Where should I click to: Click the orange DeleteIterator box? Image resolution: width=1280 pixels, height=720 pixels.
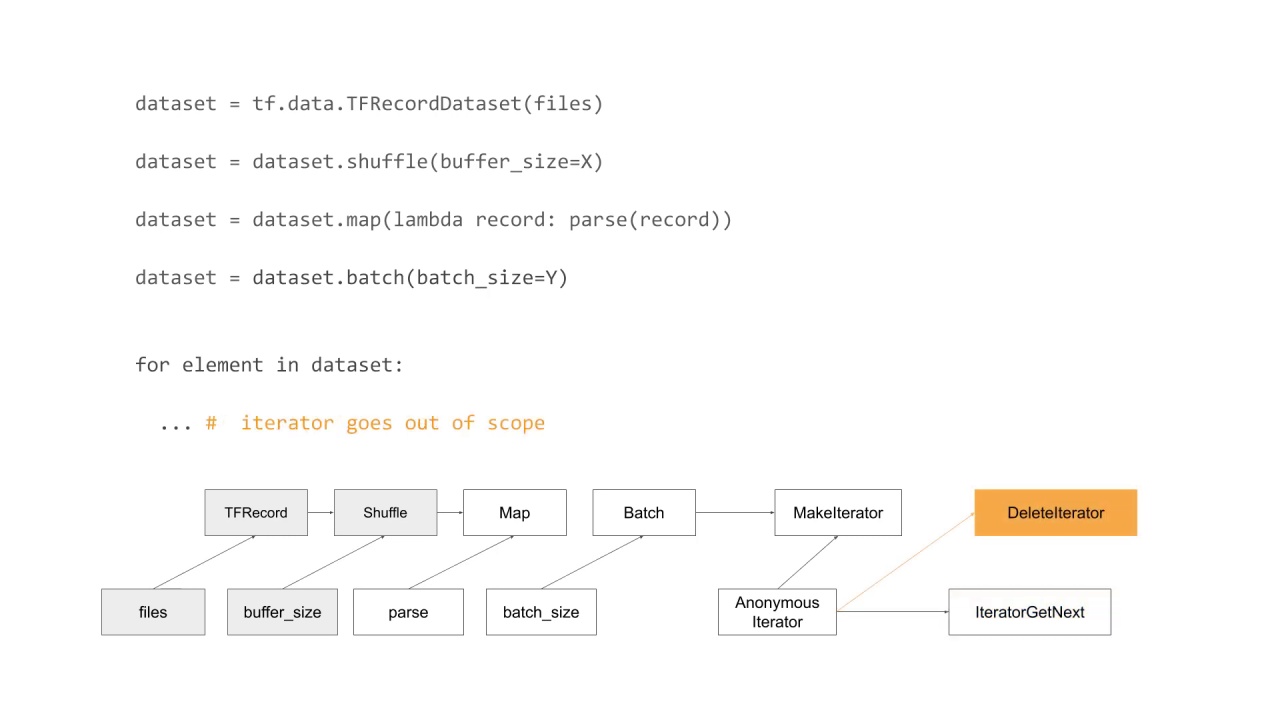[1056, 512]
